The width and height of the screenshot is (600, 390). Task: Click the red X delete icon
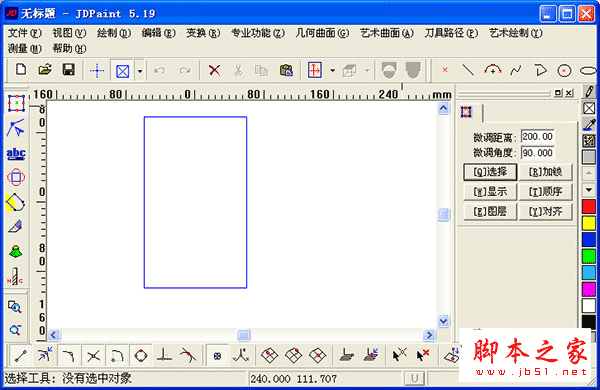click(x=214, y=70)
